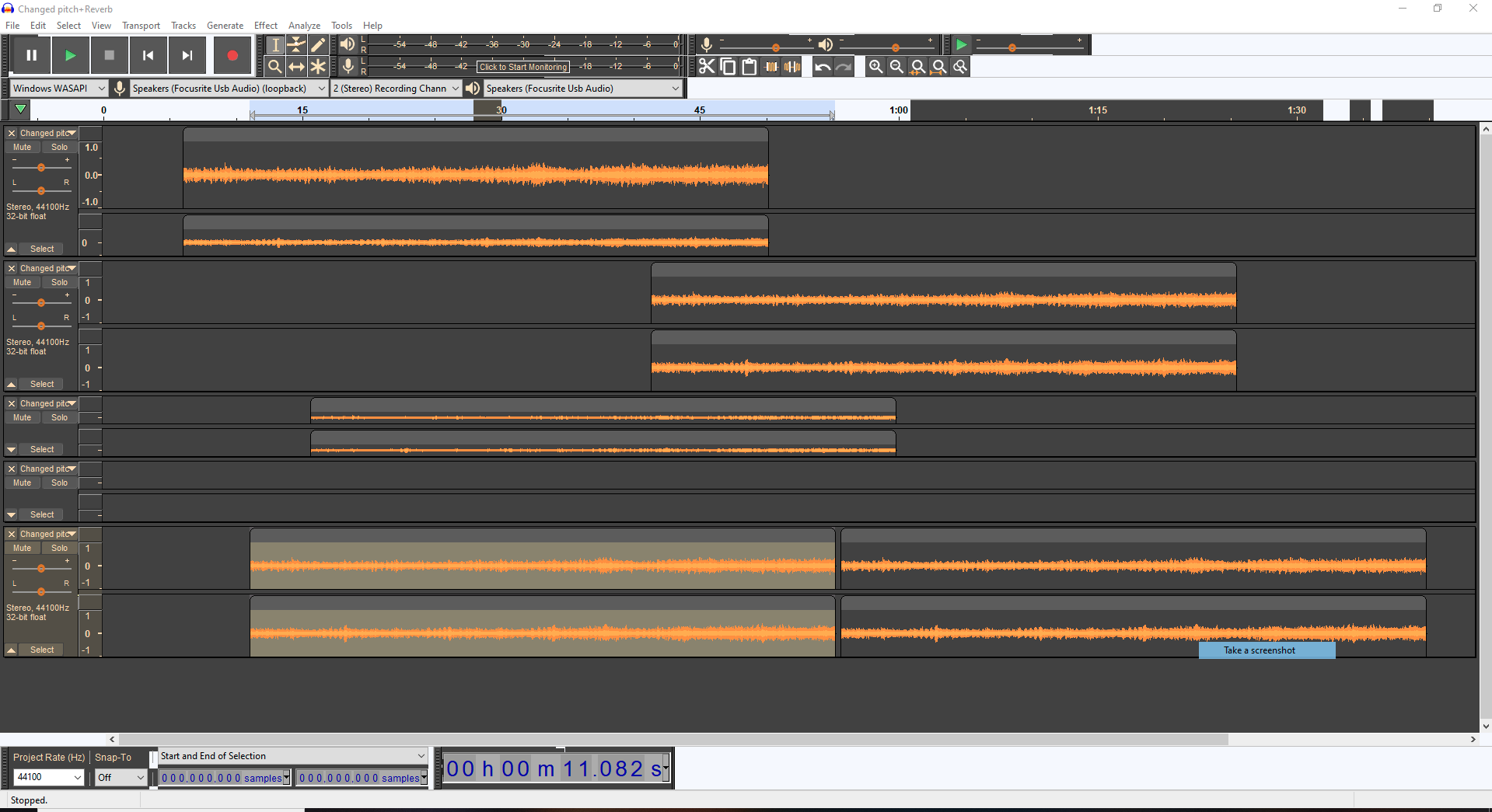Open the Generate menu
The image size is (1492, 812).
click(225, 25)
